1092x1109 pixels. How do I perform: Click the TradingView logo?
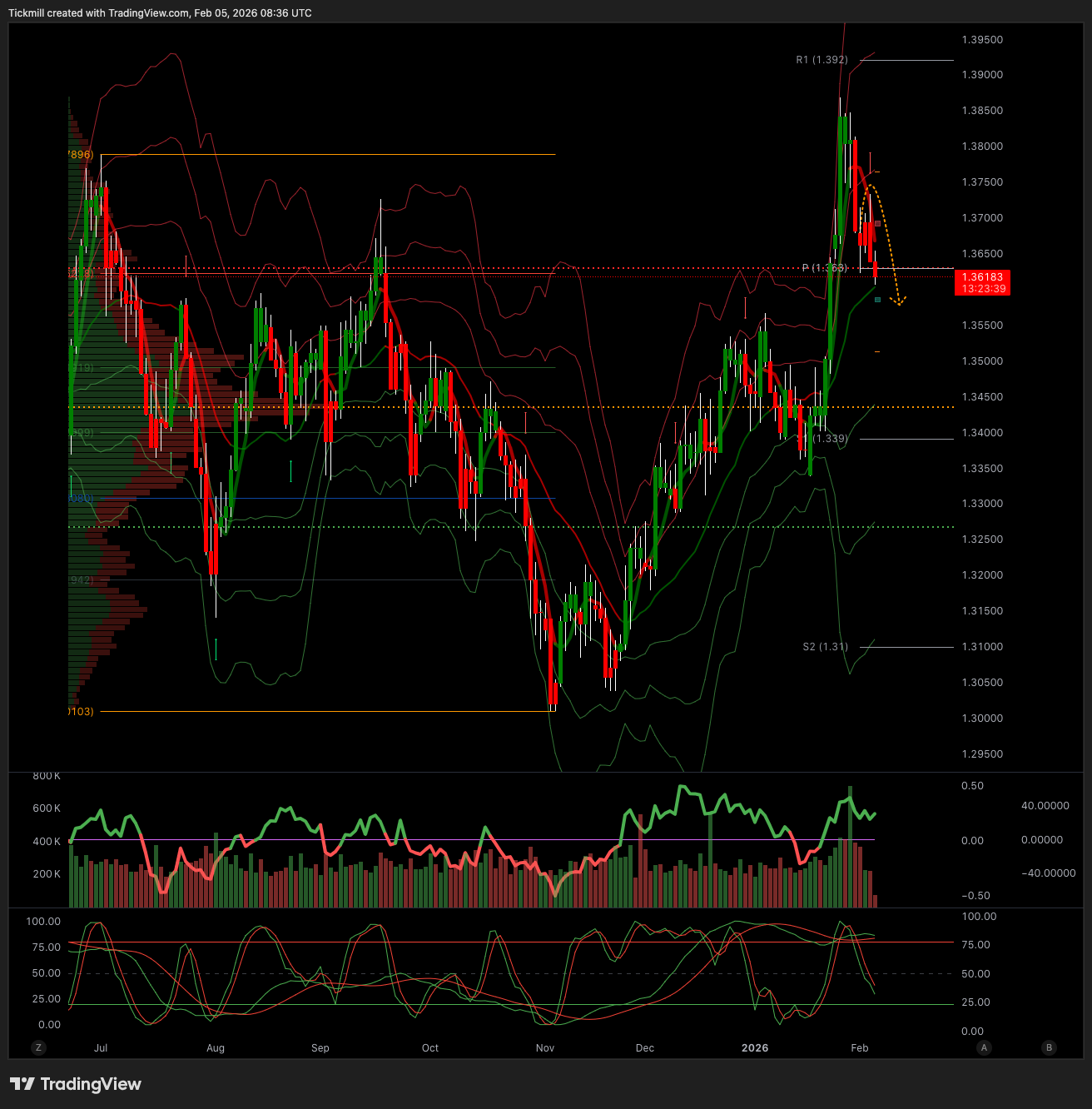tap(76, 1084)
